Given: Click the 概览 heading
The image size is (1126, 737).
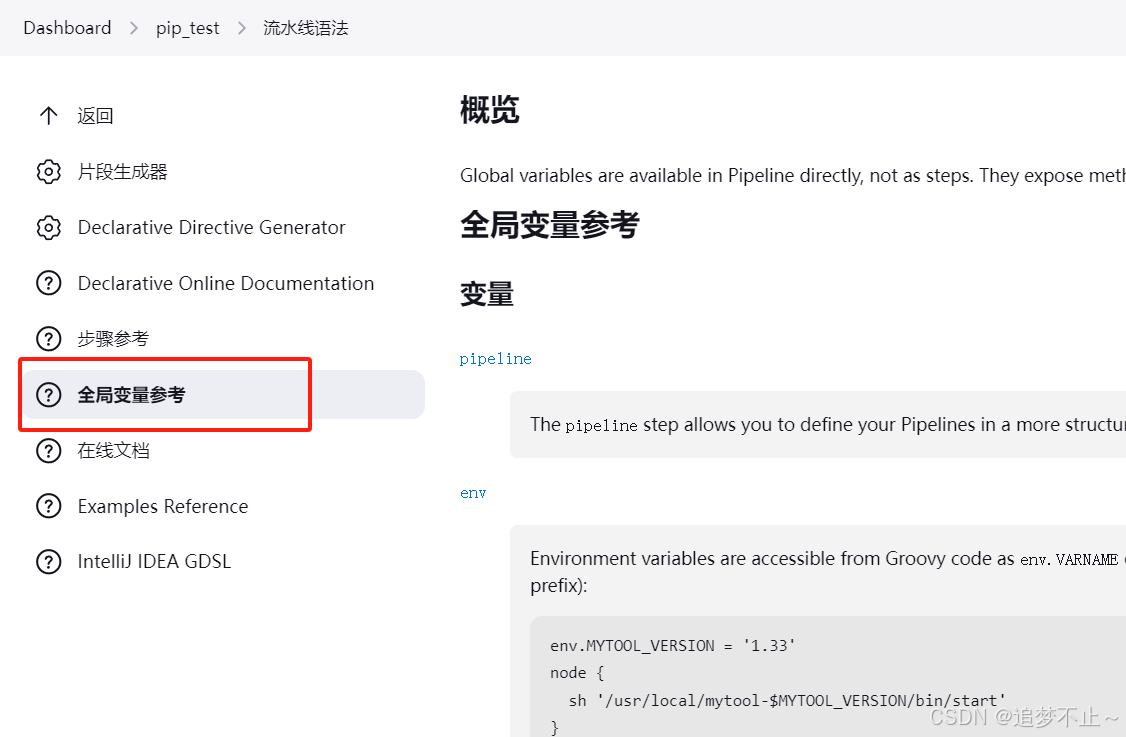Looking at the screenshot, I should pos(490,110).
